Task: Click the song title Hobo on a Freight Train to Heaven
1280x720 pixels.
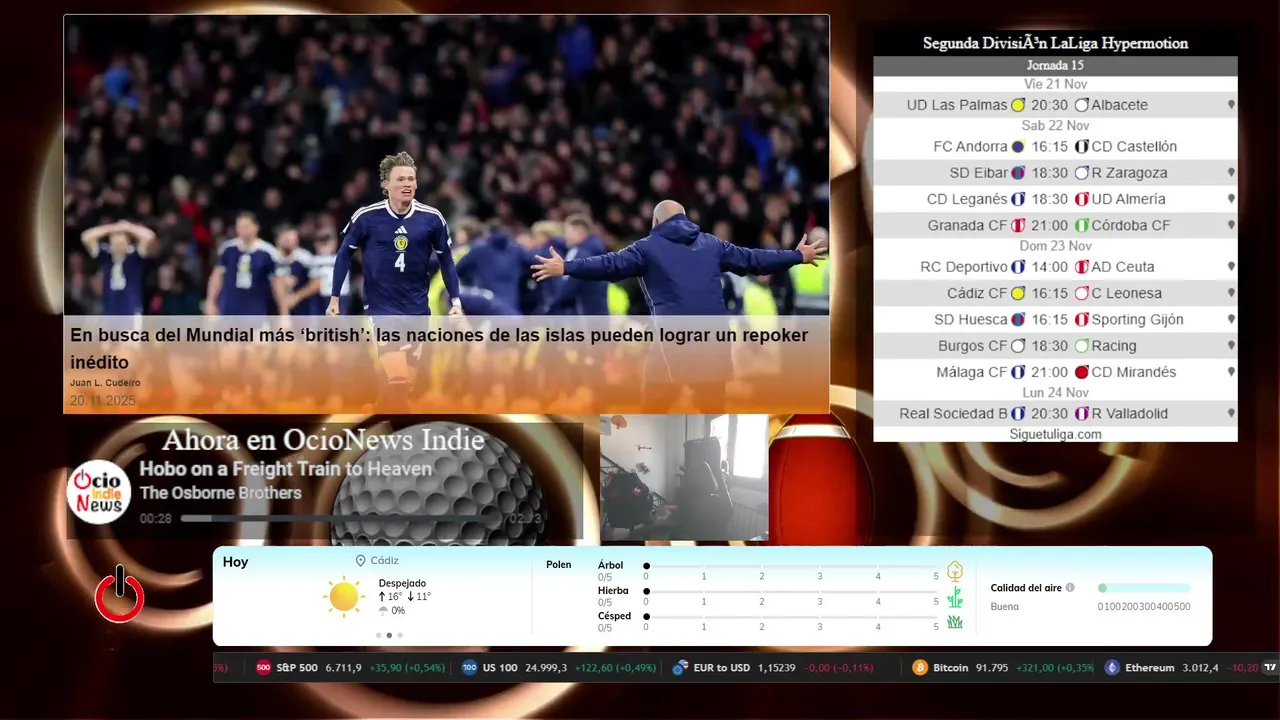Action: (x=285, y=469)
